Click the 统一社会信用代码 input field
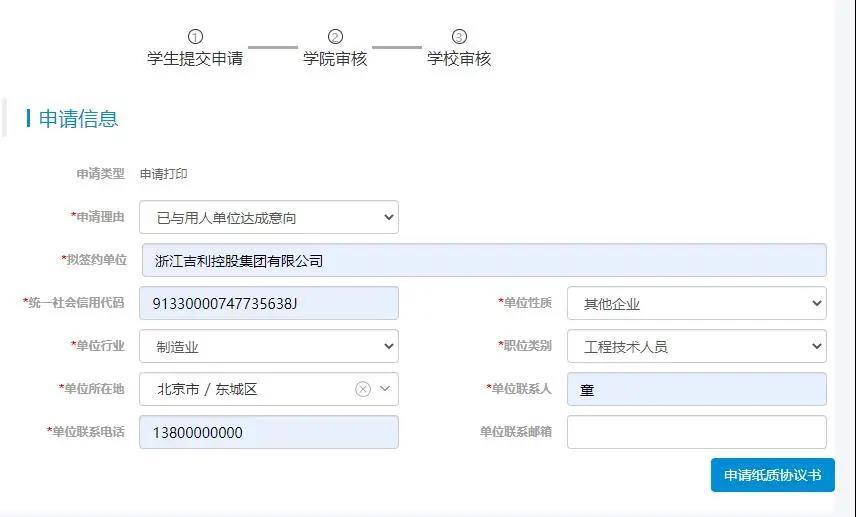 [x=269, y=303]
